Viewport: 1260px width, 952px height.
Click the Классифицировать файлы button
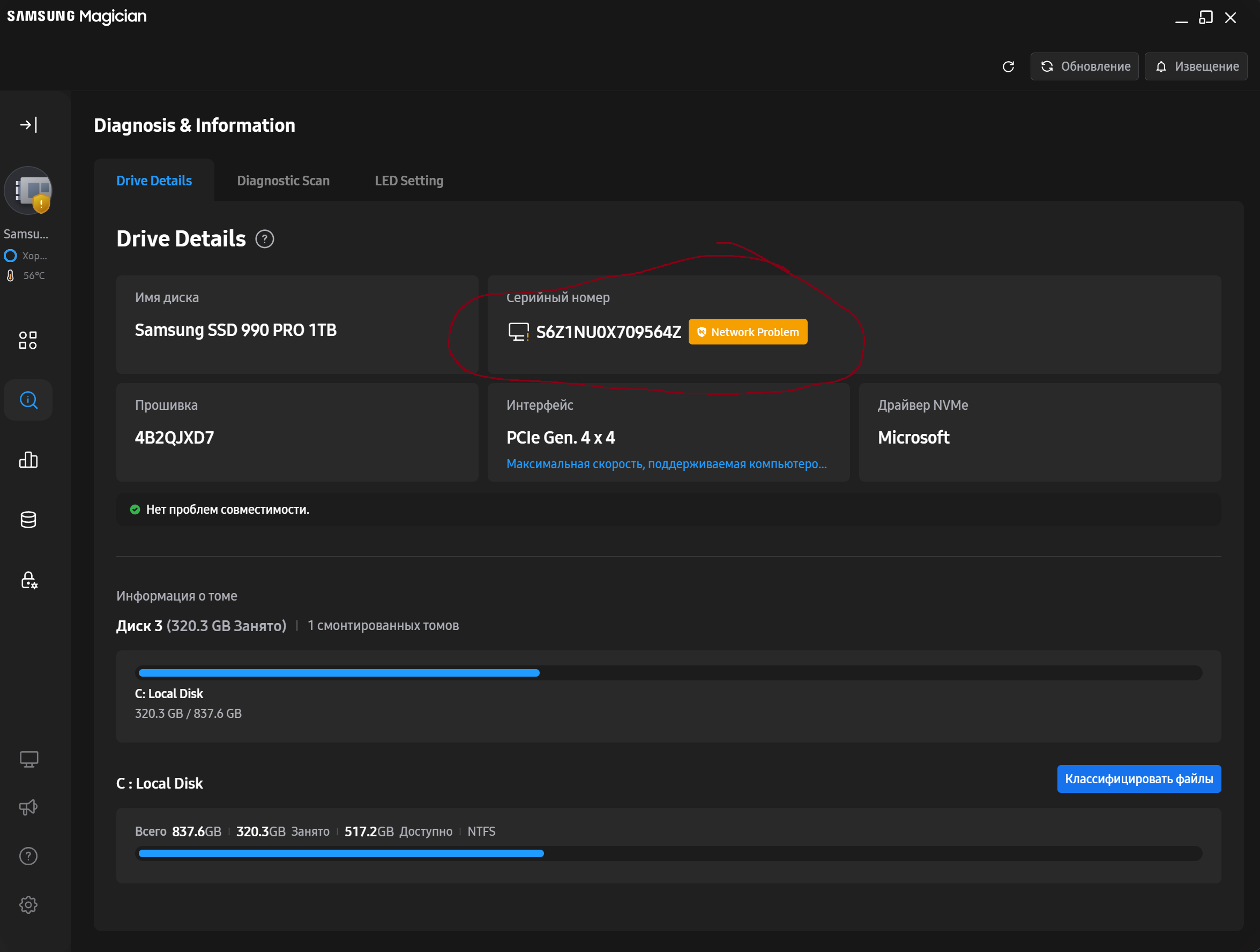[1139, 779]
